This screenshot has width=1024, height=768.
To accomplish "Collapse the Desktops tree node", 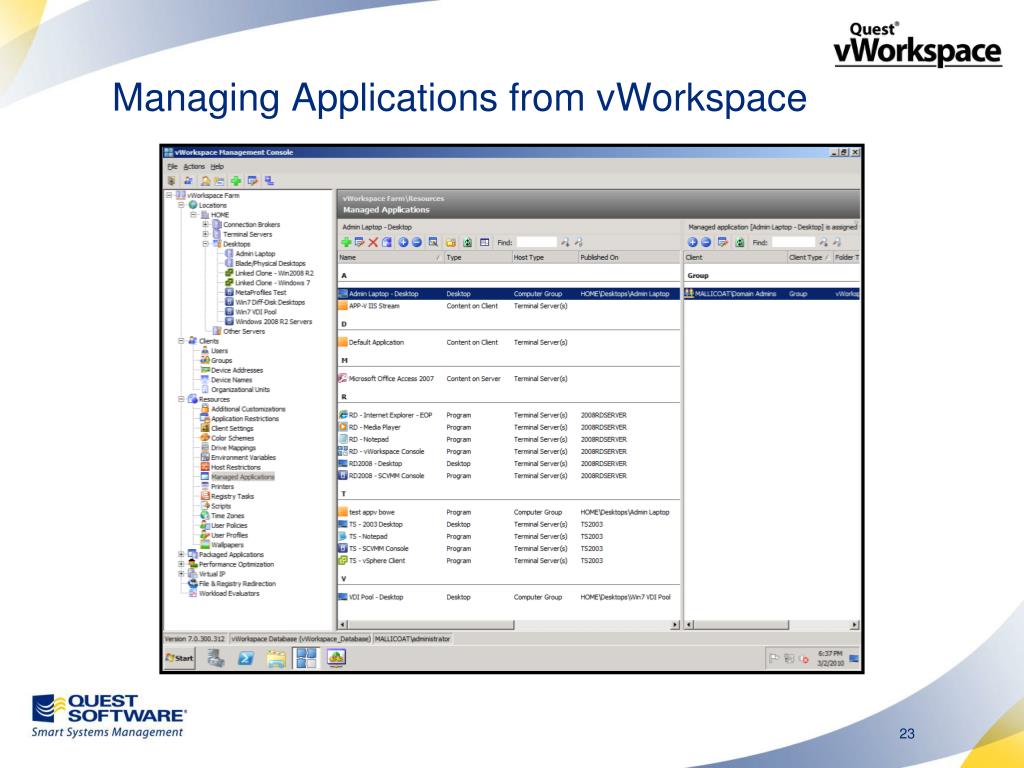I will pyautogui.click(x=206, y=244).
